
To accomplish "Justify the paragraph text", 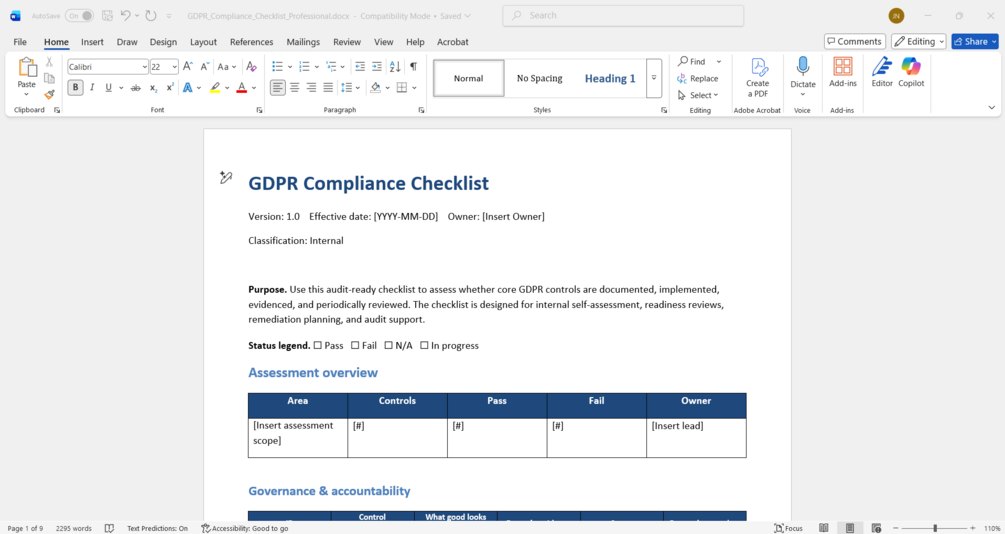I will click(x=328, y=87).
